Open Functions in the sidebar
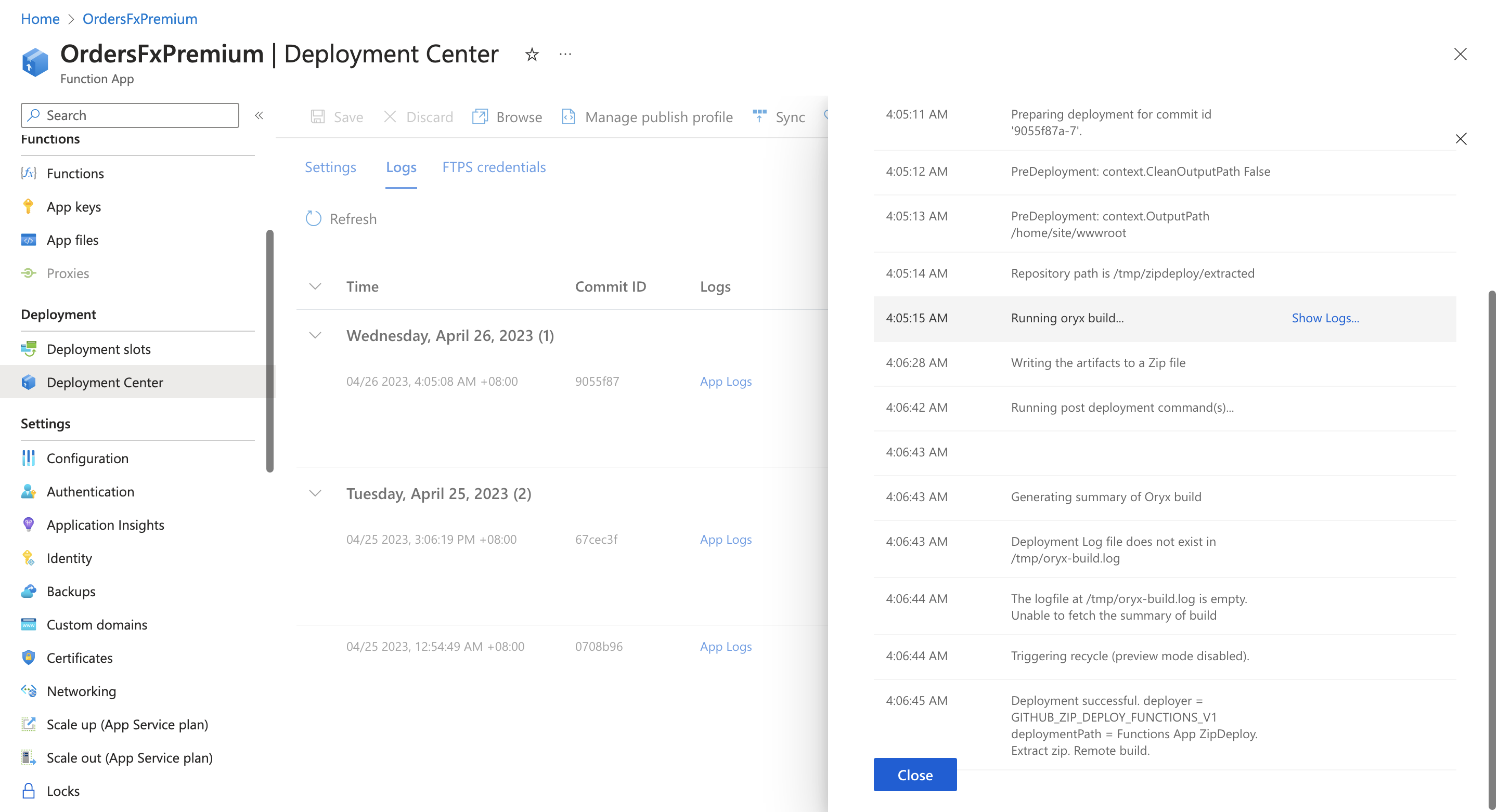The width and height of the screenshot is (1498, 812). point(75,173)
